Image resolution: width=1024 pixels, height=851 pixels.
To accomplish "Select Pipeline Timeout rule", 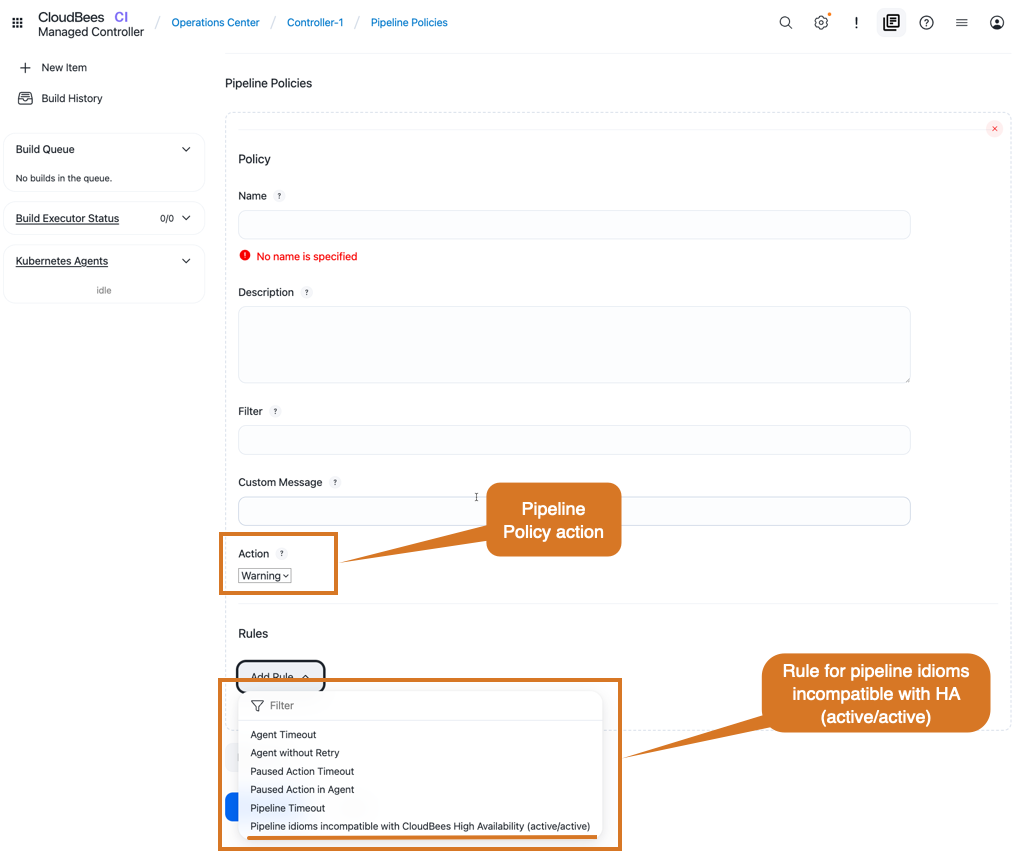I will (287, 808).
